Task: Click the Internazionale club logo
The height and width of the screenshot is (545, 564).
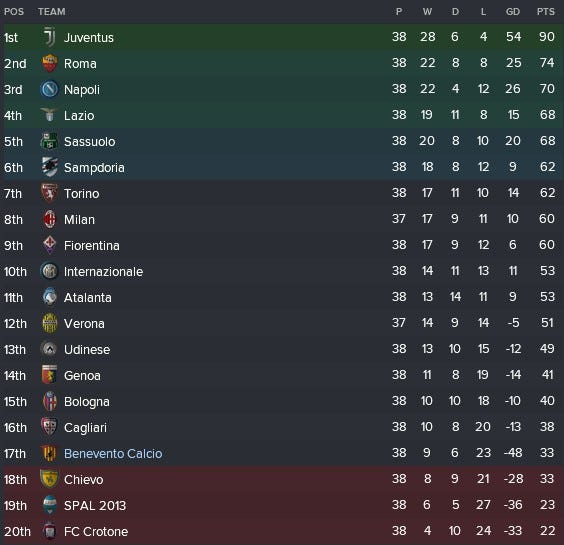Action: [x=49, y=271]
